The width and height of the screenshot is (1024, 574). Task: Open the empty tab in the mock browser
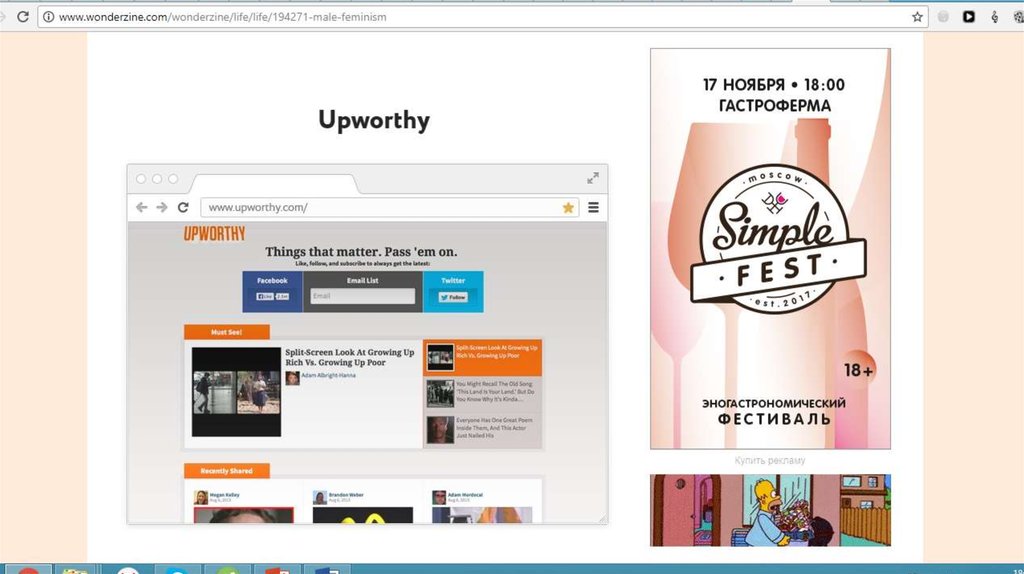274,184
